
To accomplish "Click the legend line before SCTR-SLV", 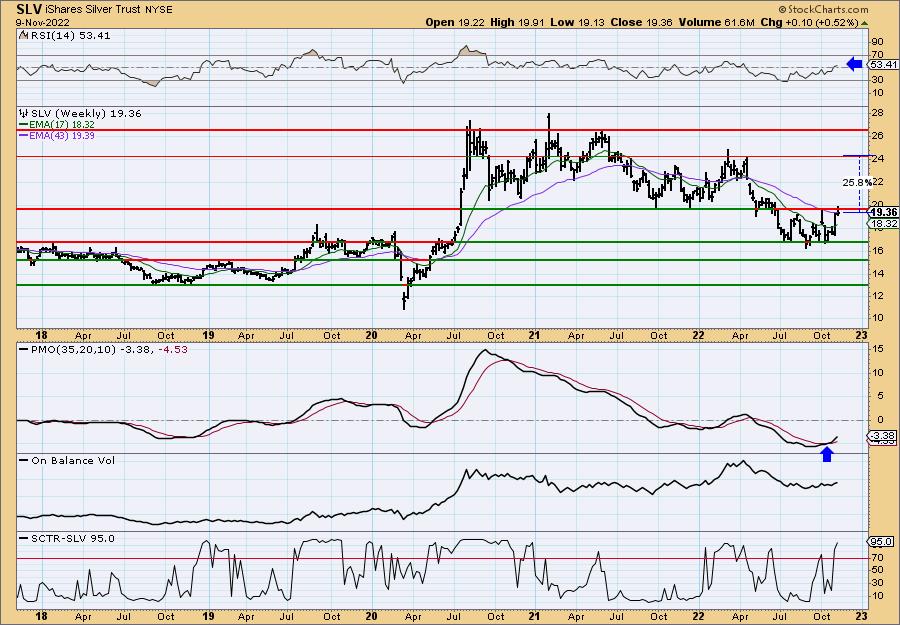I will [23, 538].
